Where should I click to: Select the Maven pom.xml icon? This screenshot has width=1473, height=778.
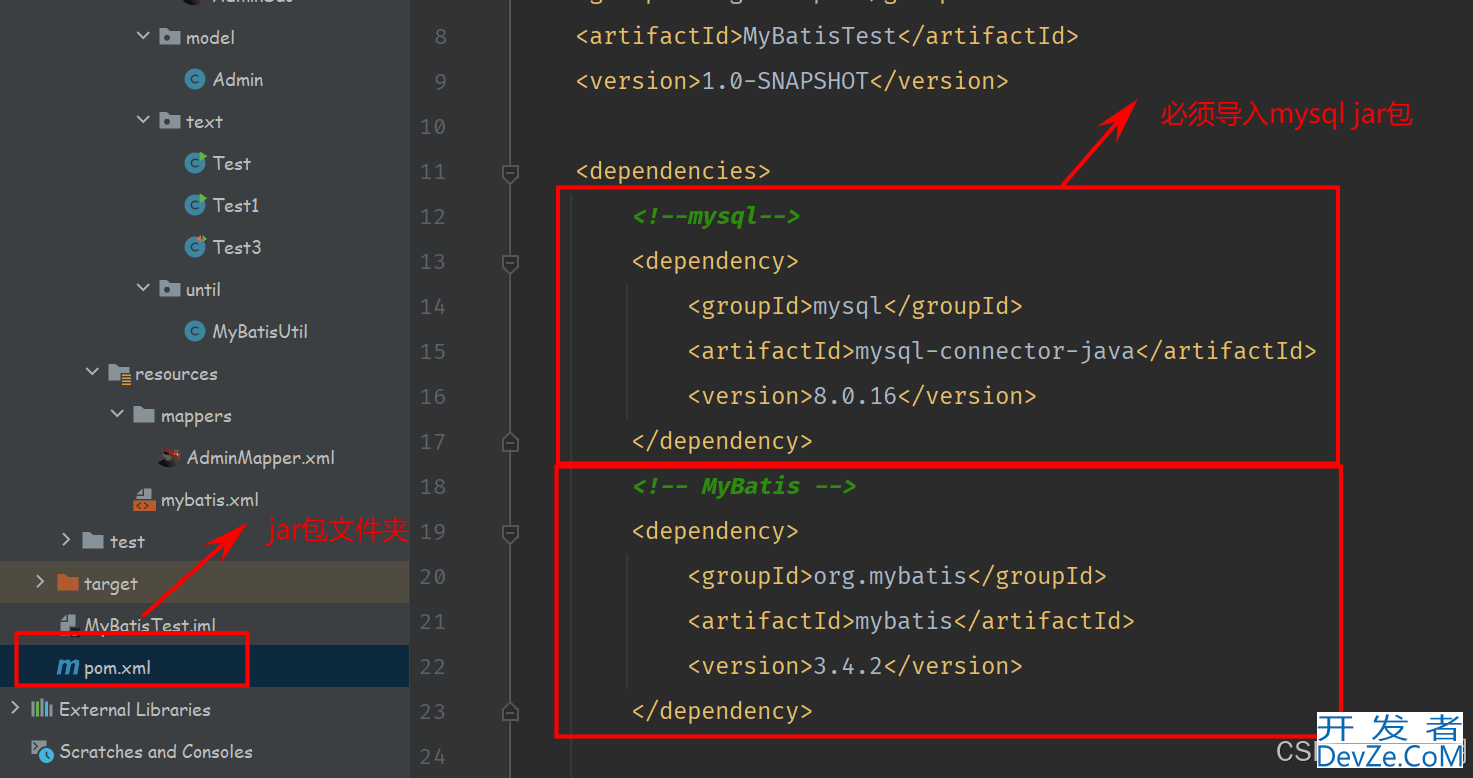[68, 667]
